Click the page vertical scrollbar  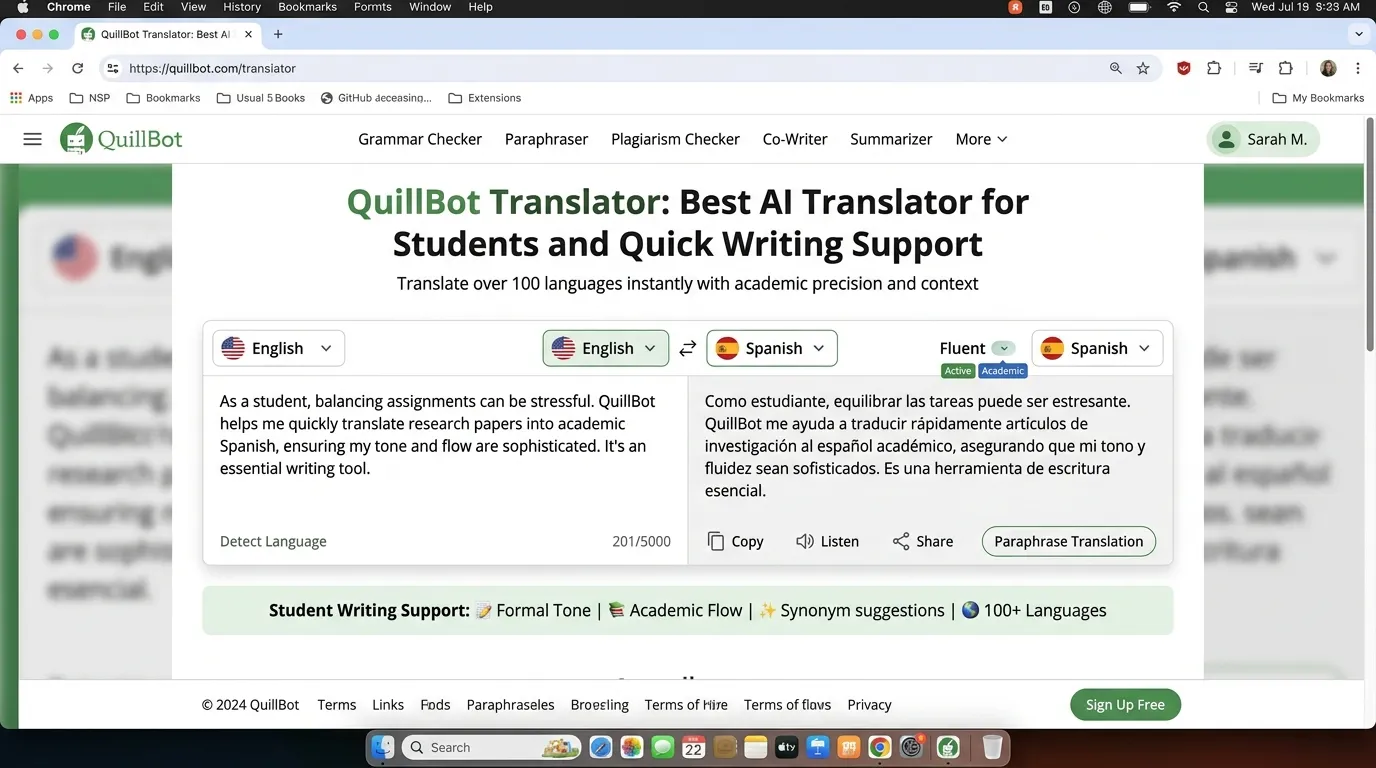[x=1370, y=235]
